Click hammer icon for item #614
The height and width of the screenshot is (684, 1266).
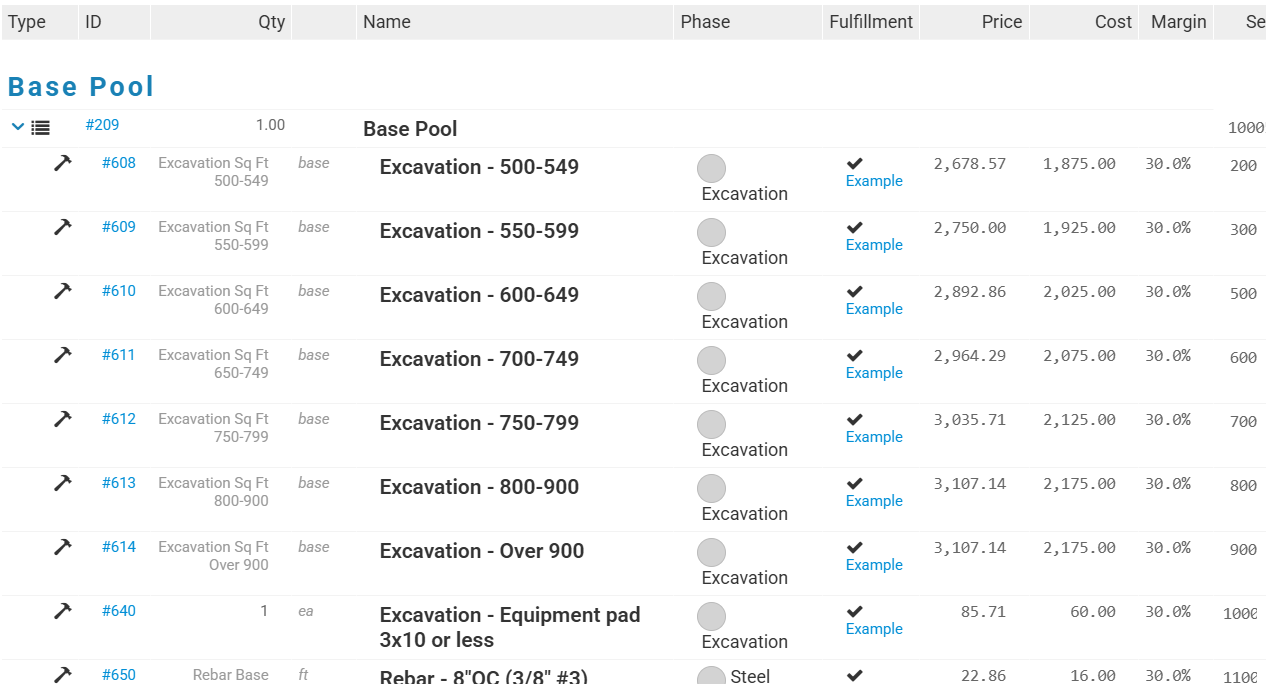point(63,547)
